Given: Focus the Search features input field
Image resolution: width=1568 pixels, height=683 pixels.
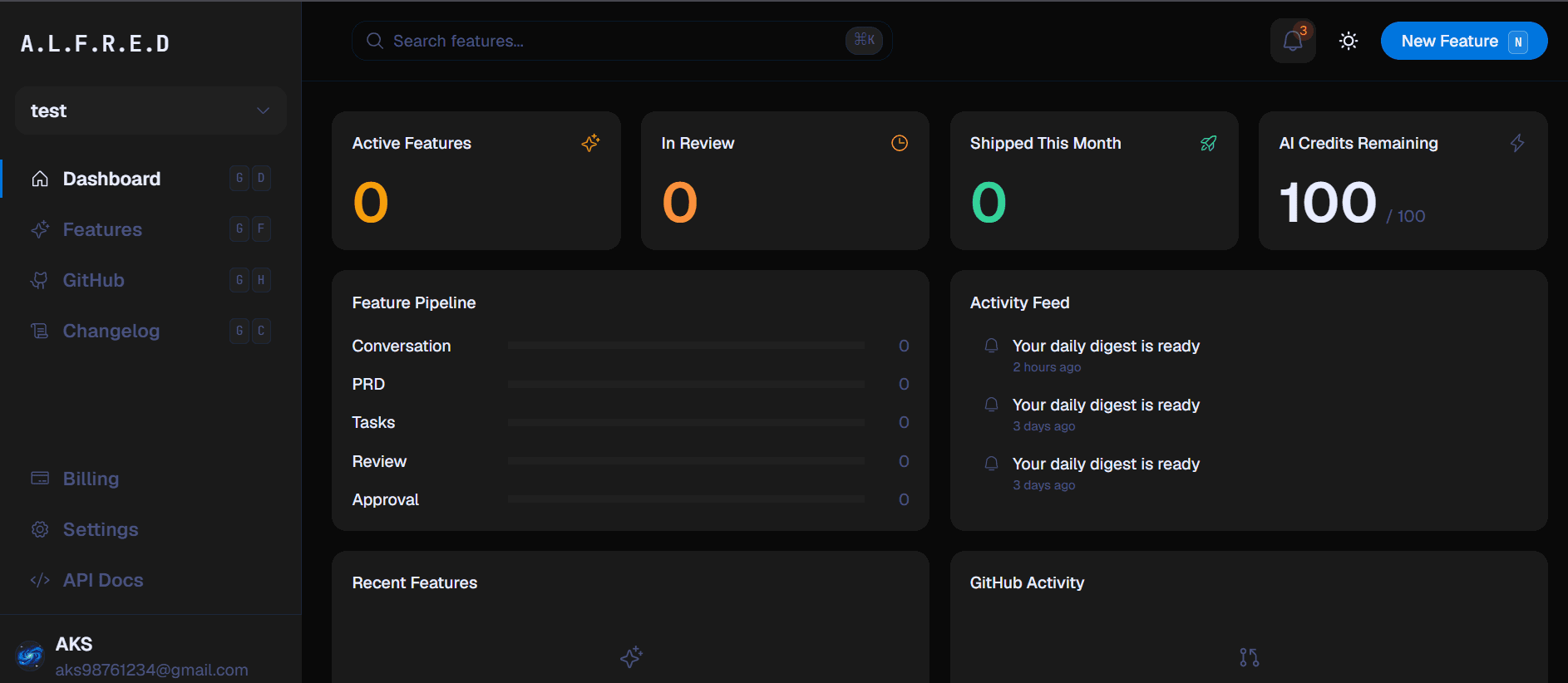Looking at the screenshot, I should click(622, 41).
